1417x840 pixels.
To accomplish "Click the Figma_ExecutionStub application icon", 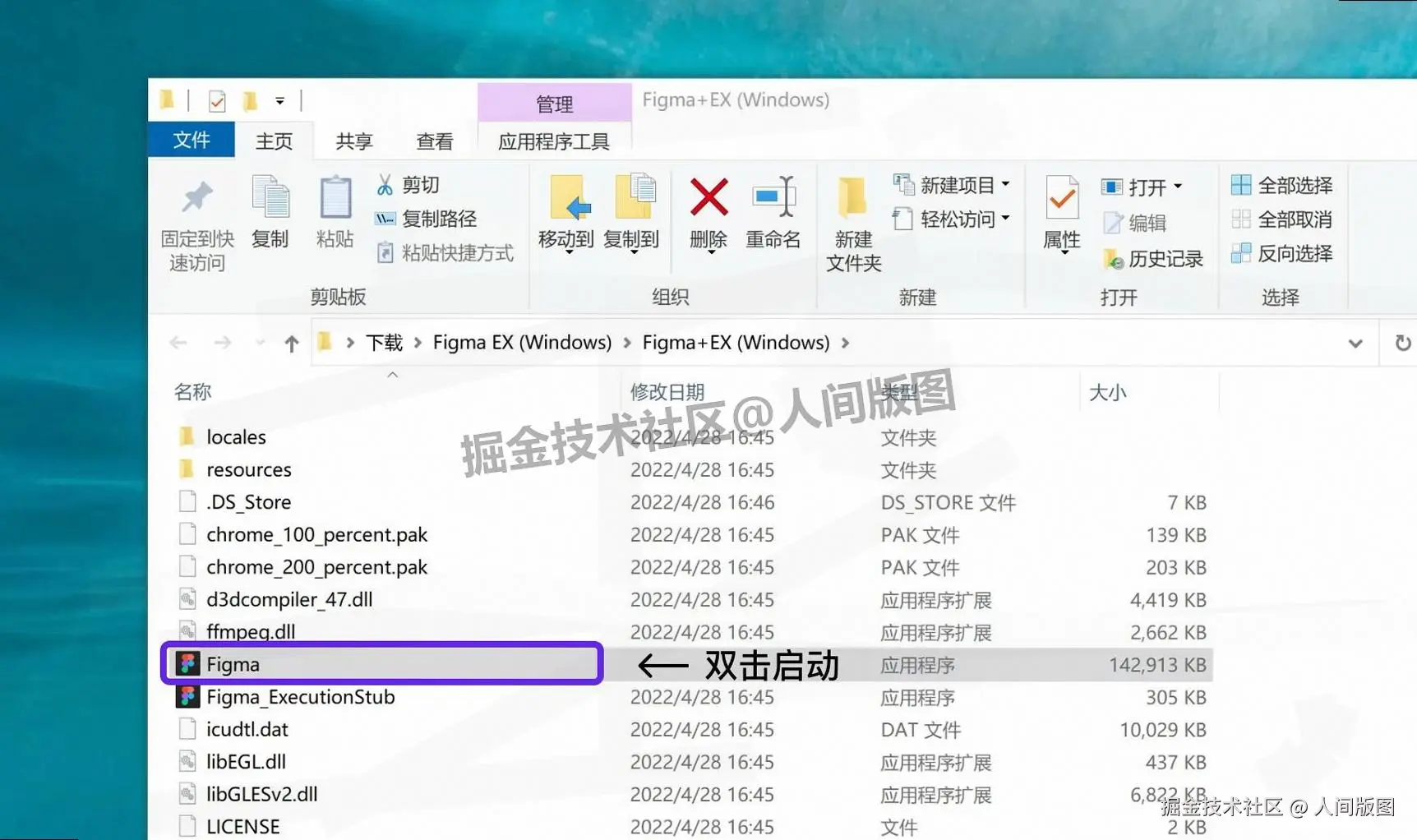I will pyautogui.click(x=187, y=696).
